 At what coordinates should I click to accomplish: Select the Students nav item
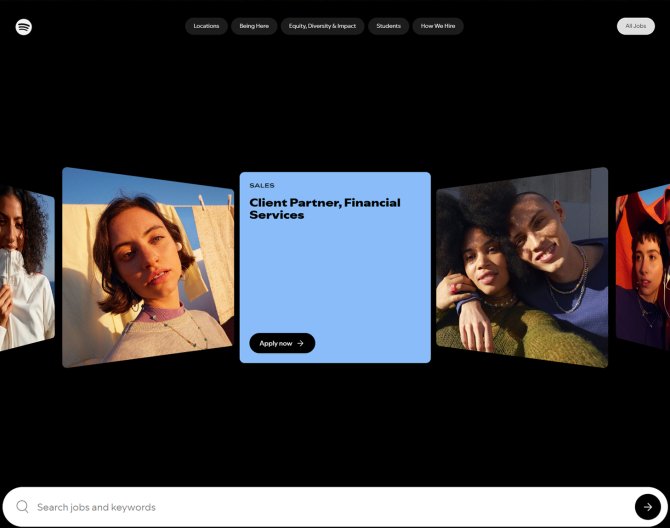[x=388, y=26]
